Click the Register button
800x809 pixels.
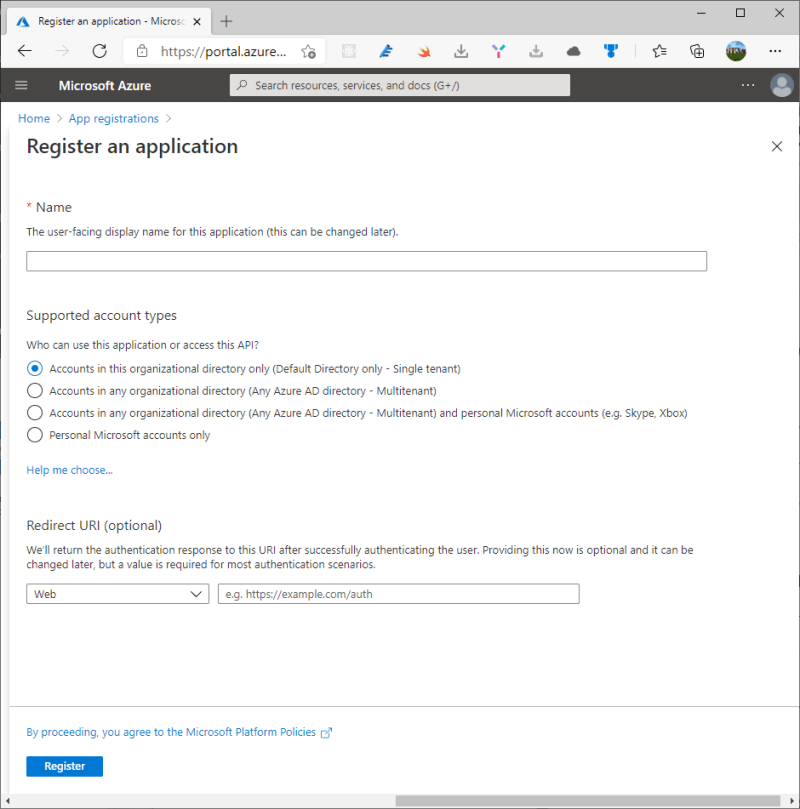[64, 766]
